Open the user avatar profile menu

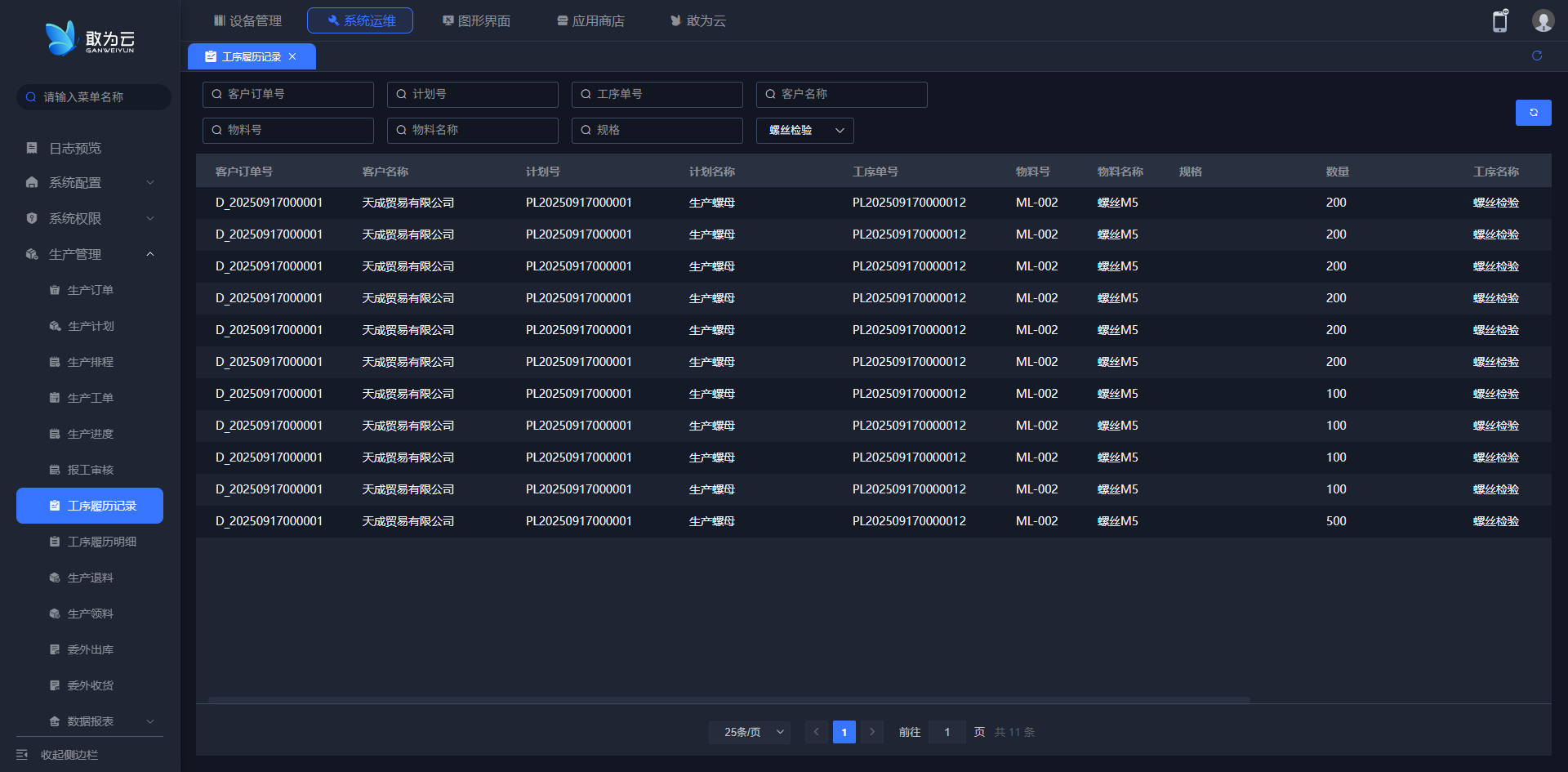[x=1542, y=21]
